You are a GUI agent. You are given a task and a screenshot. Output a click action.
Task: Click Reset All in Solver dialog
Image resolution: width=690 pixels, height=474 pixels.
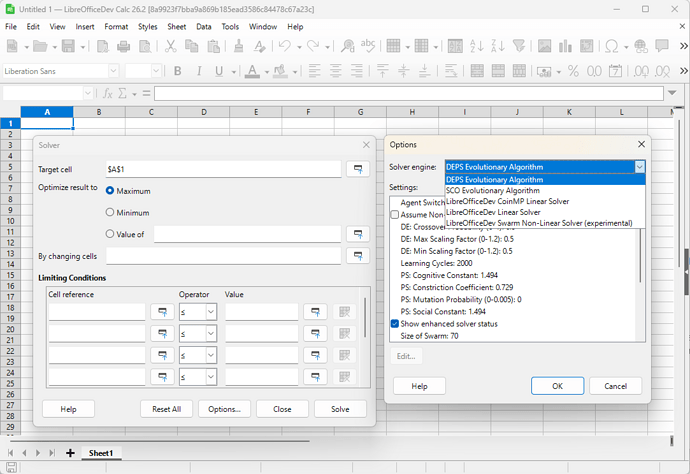click(x=166, y=409)
